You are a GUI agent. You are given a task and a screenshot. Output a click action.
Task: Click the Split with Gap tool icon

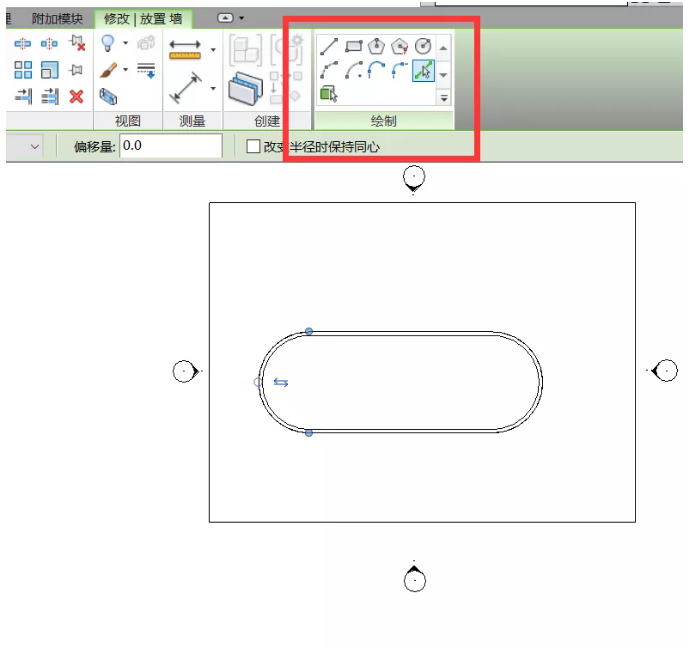pyautogui.click(x=49, y=43)
